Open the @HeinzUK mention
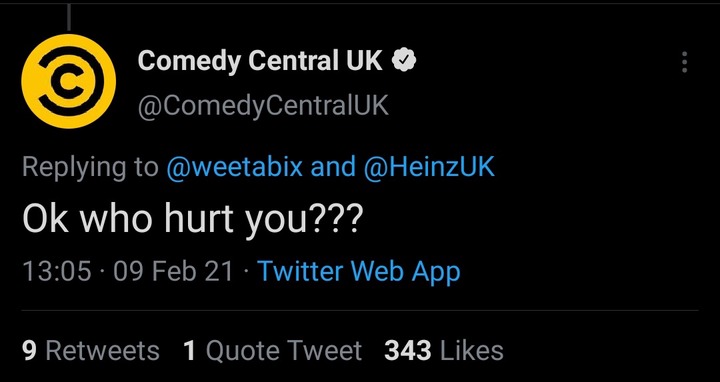 click(429, 167)
